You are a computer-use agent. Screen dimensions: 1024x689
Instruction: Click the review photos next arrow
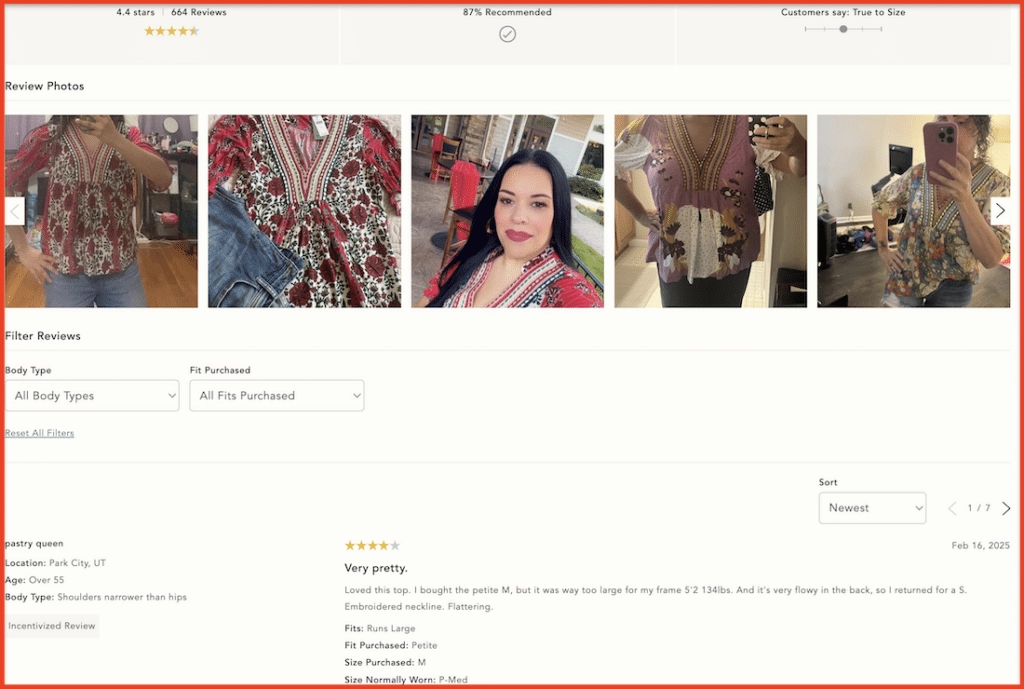1000,211
